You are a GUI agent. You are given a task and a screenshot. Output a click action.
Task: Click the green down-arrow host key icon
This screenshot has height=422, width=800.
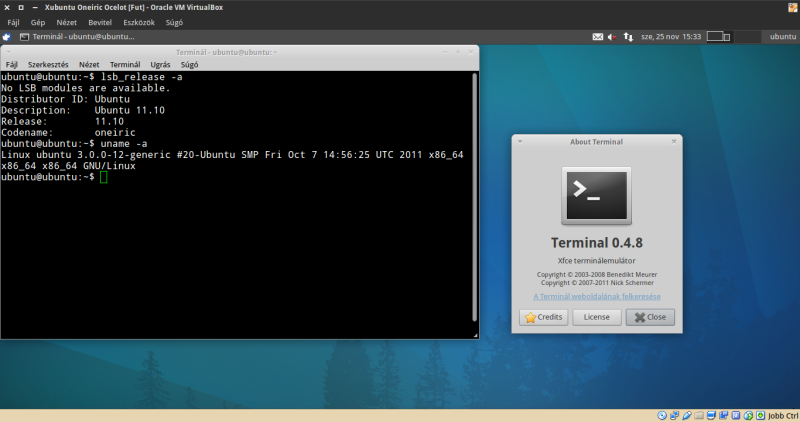(760, 415)
